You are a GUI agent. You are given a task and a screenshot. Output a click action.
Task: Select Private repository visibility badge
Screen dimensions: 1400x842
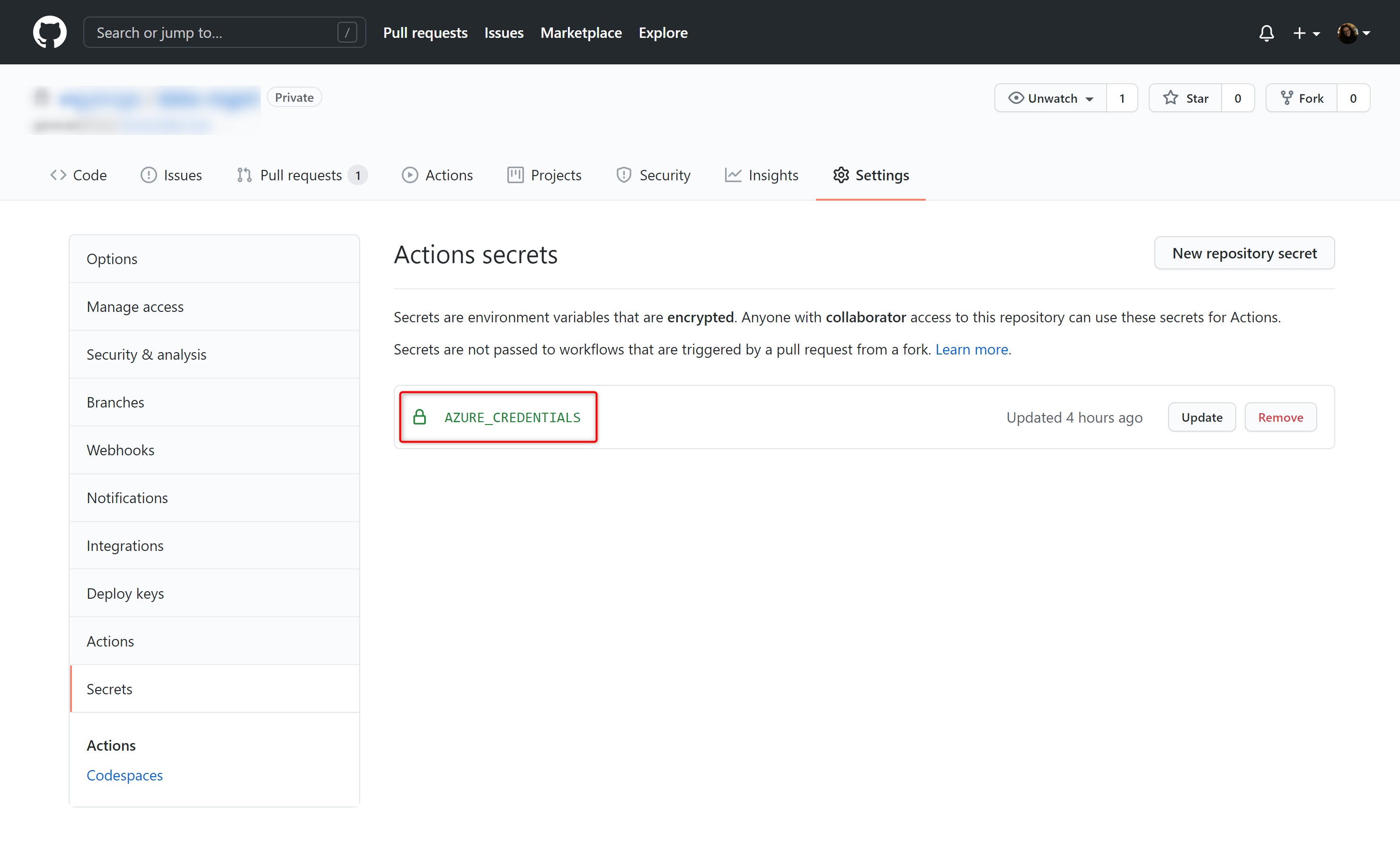pos(295,97)
